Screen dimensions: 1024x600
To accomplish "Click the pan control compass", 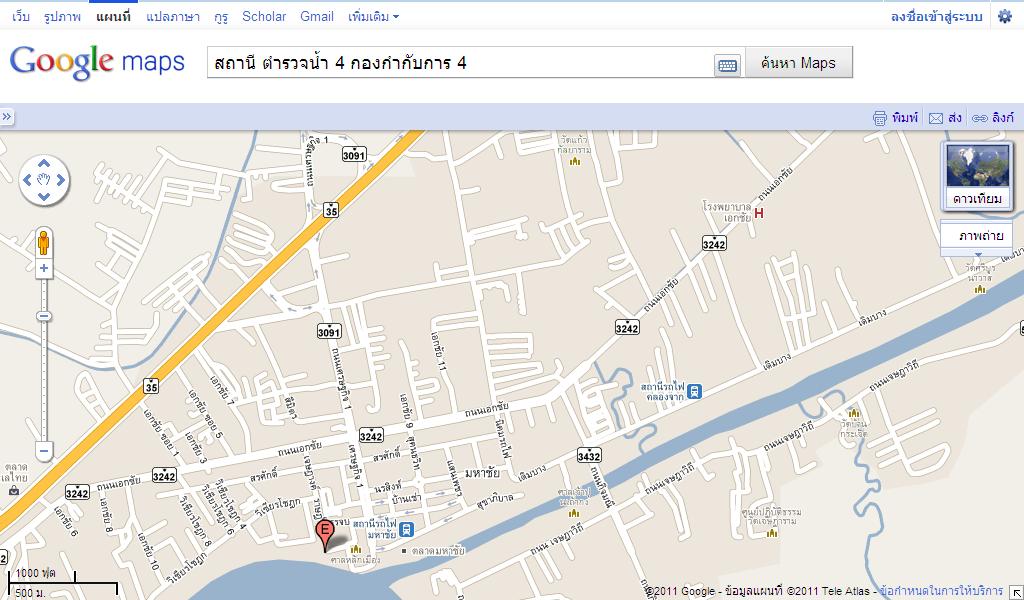I will 44,181.
